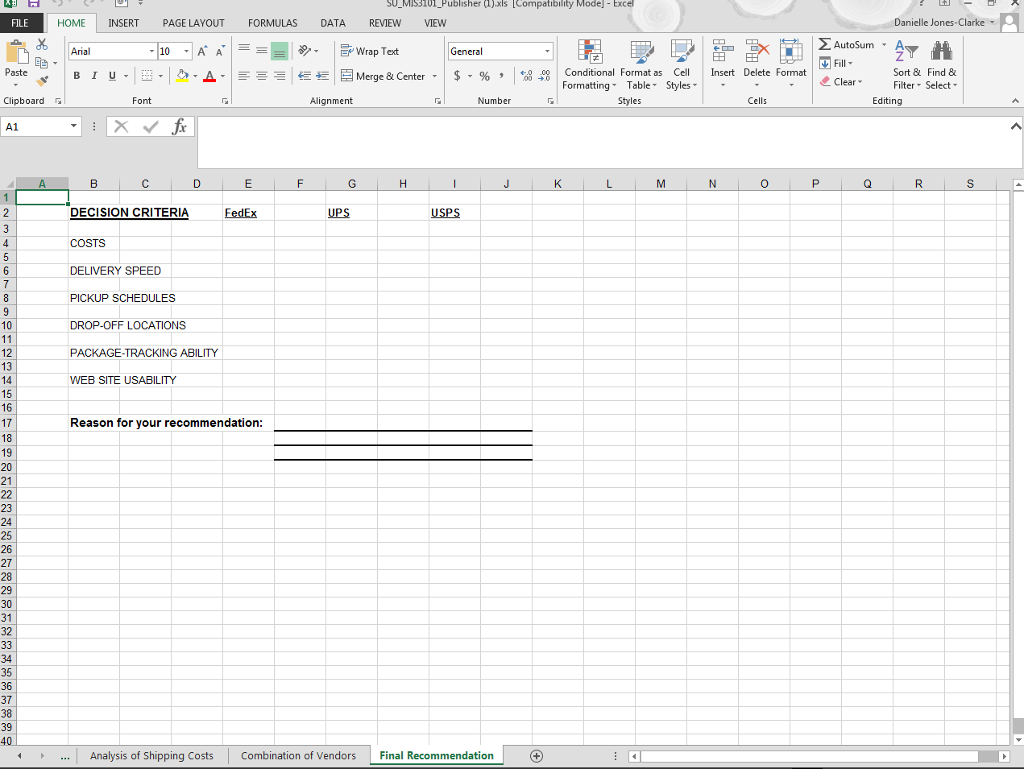Open Conditional Formatting menu

click(x=589, y=64)
